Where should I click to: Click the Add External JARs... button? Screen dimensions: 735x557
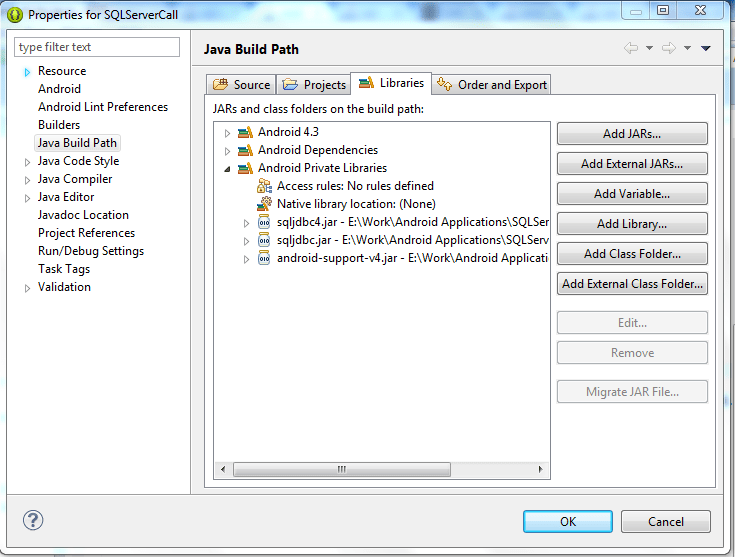632,164
